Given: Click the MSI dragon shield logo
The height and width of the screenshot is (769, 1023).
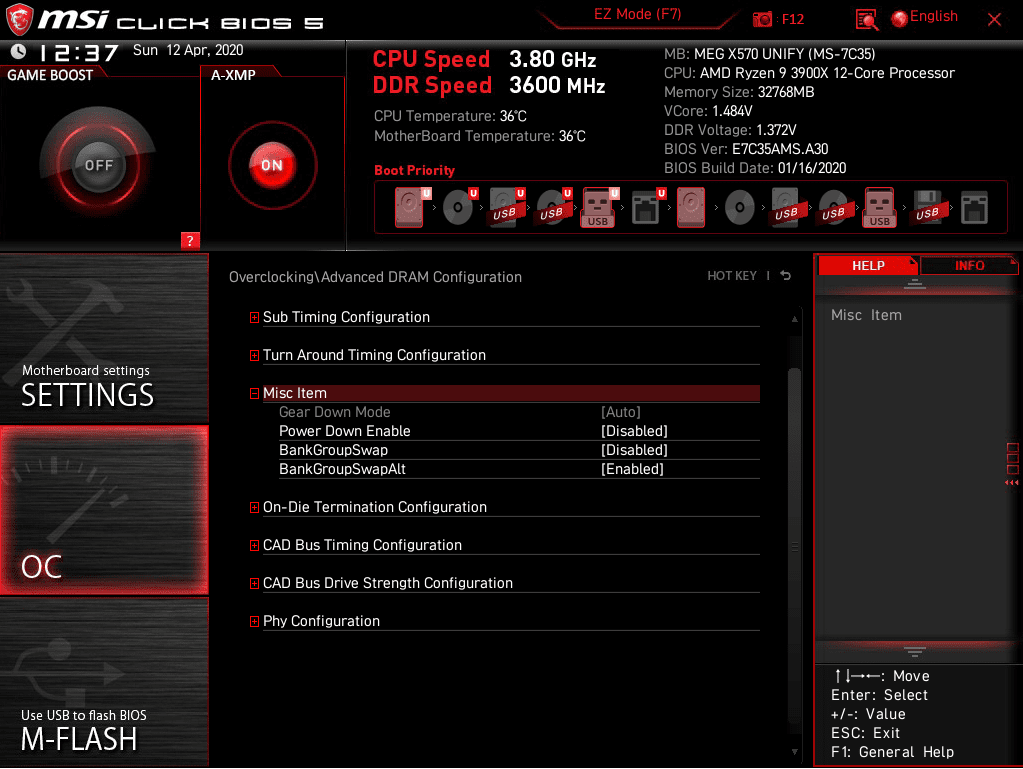Looking at the screenshot, I should (x=20, y=19).
